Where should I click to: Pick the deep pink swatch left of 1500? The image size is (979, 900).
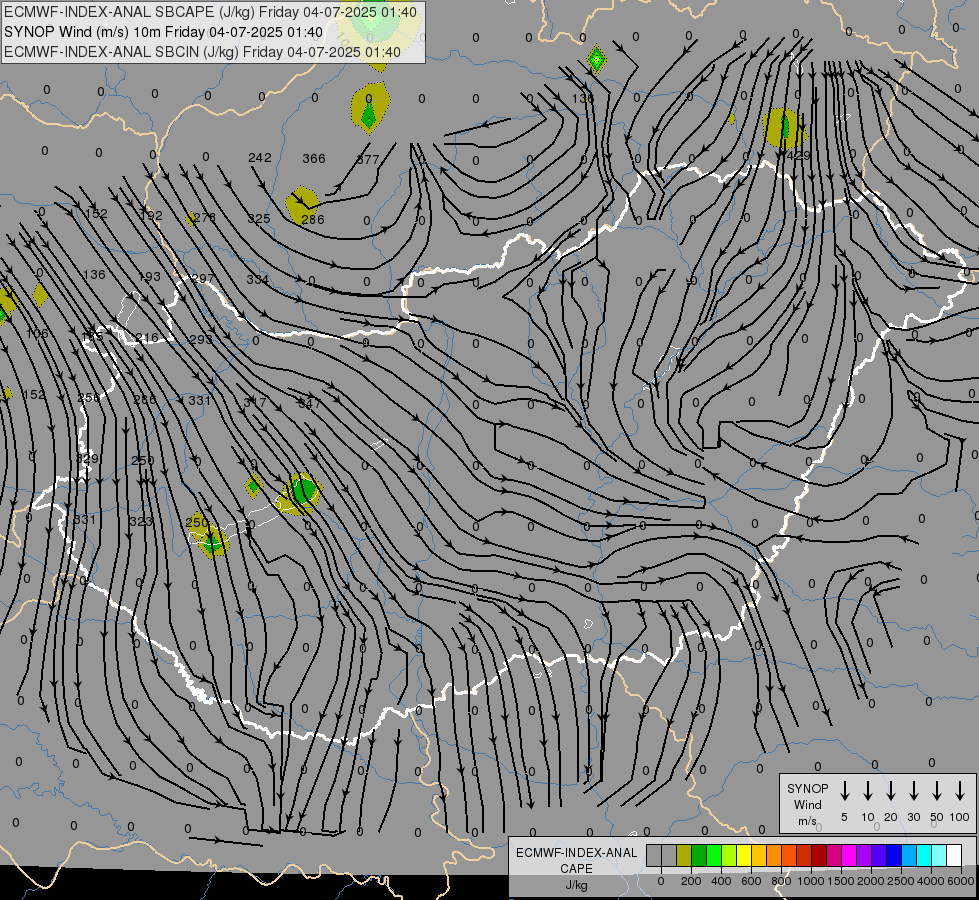tap(834, 855)
